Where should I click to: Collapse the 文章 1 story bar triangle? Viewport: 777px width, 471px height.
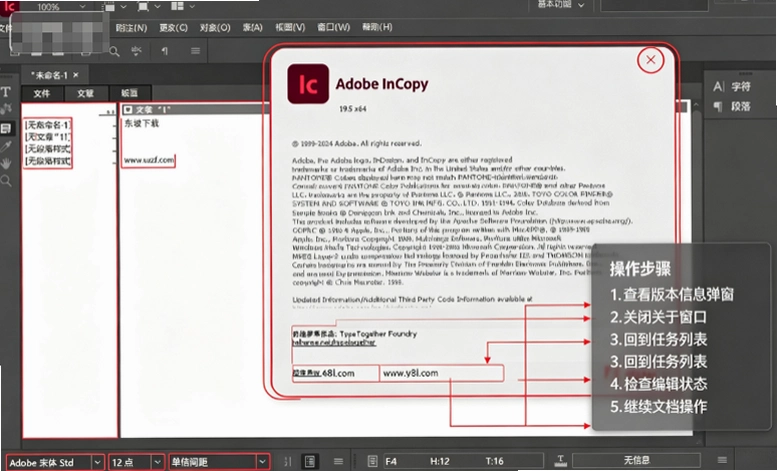[x=128, y=110]
